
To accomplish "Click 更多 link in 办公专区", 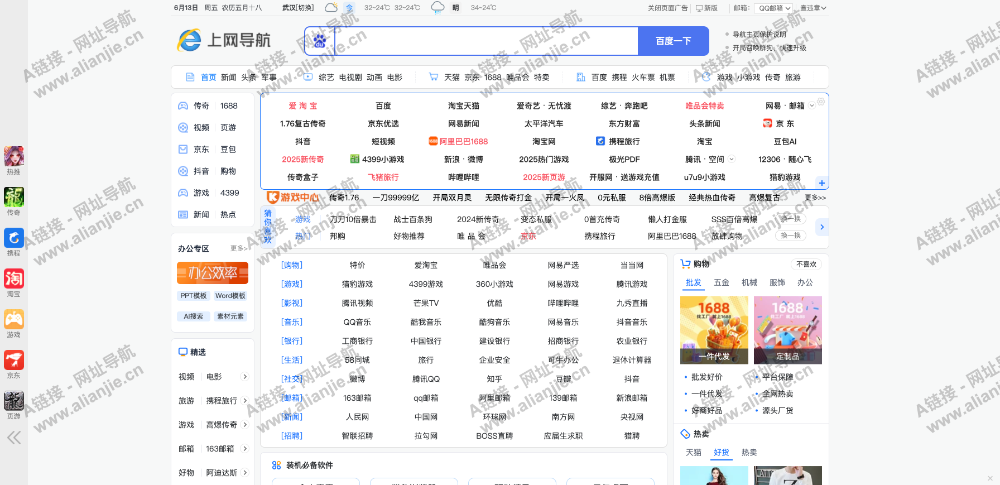I will pos(239,248).
